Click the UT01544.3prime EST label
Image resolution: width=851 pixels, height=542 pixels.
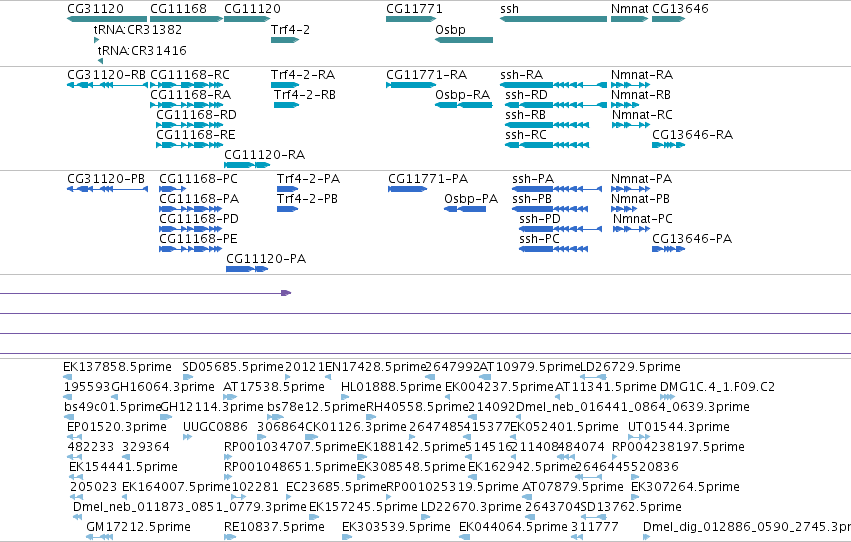point(679,427)
